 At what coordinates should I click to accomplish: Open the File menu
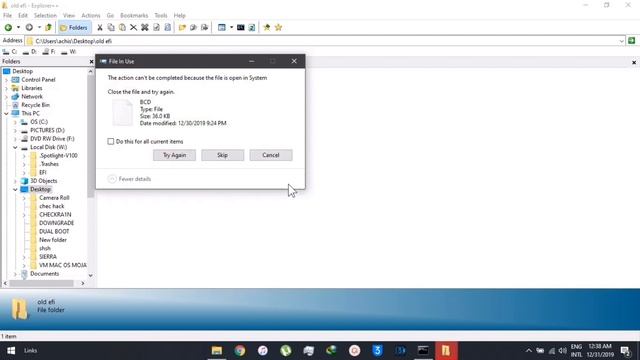tap(7, 16)
